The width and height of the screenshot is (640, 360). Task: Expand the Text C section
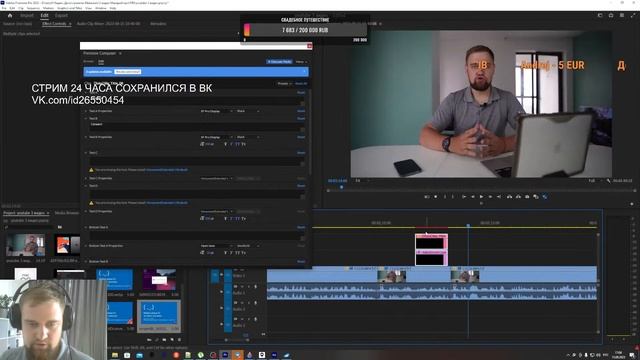coord(86,153)
